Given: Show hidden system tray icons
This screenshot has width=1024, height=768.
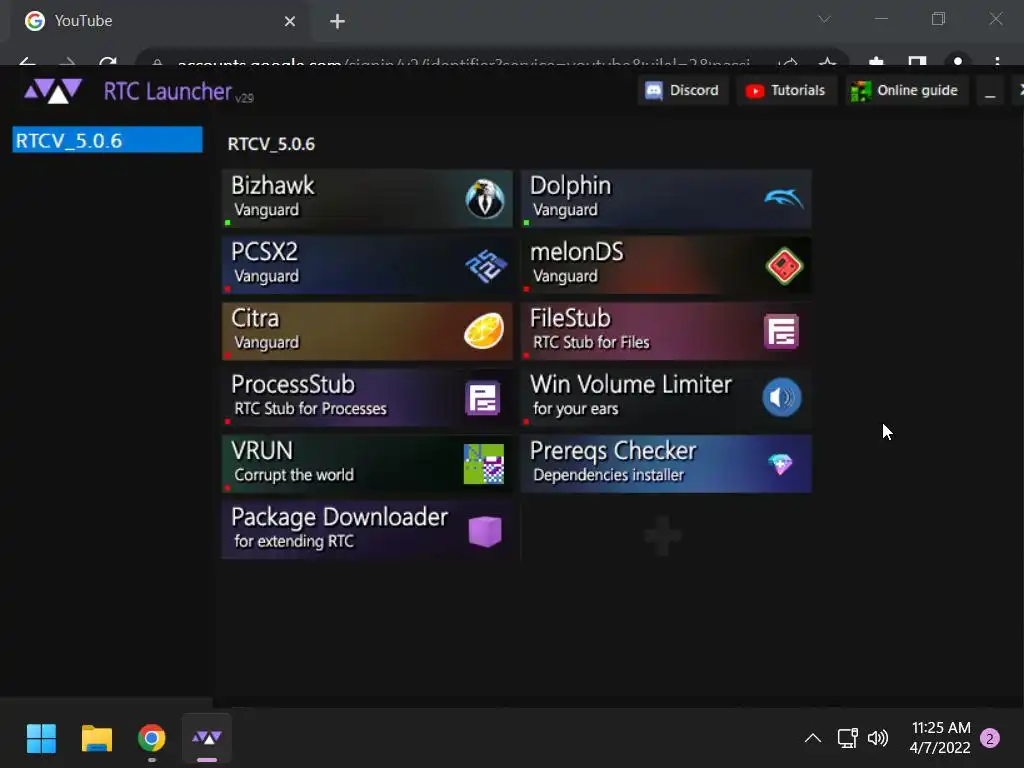Looking at the screenshot, I should coord(812,738).
